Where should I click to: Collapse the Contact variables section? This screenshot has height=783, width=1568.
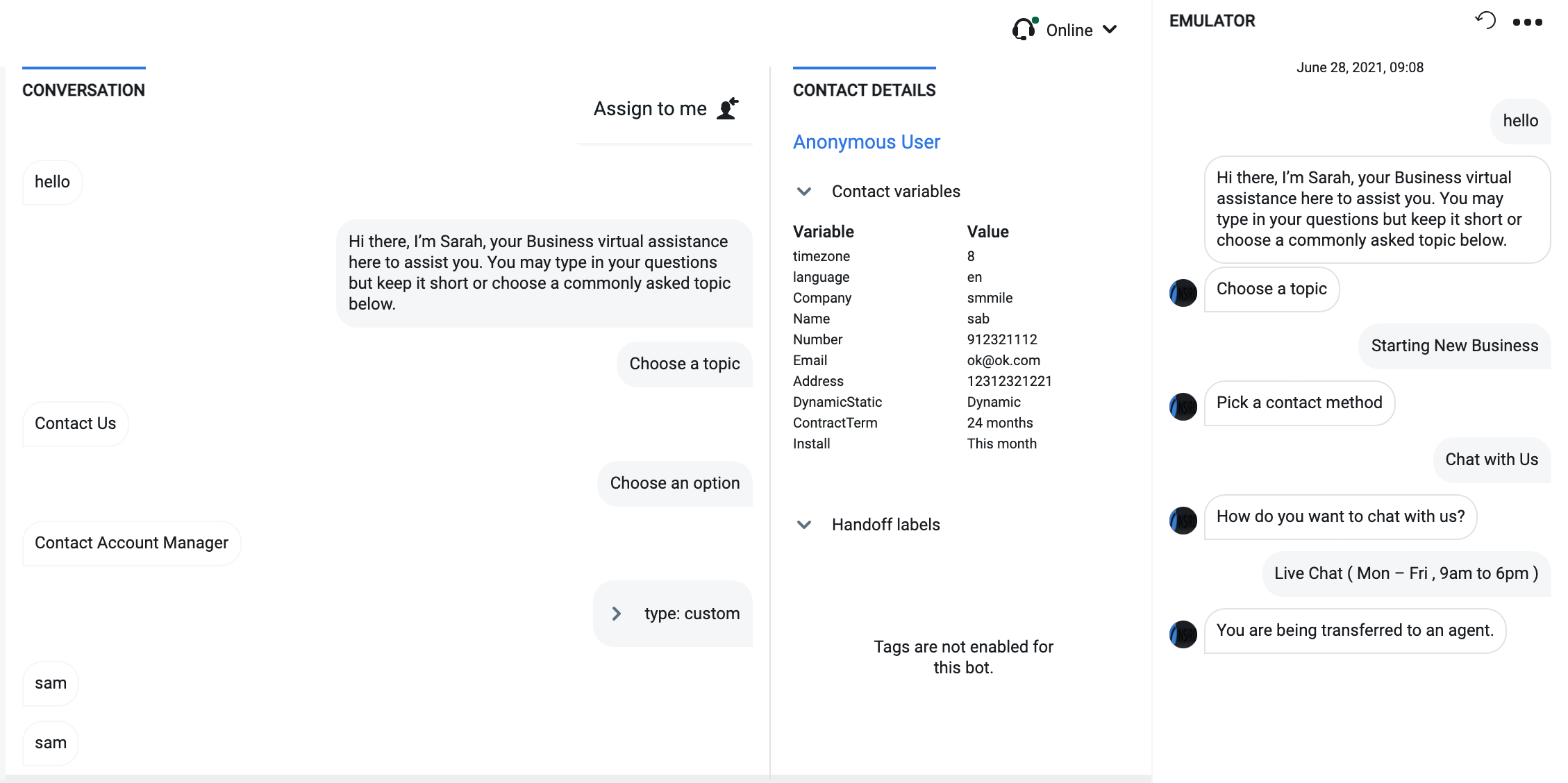coord(804,192)
